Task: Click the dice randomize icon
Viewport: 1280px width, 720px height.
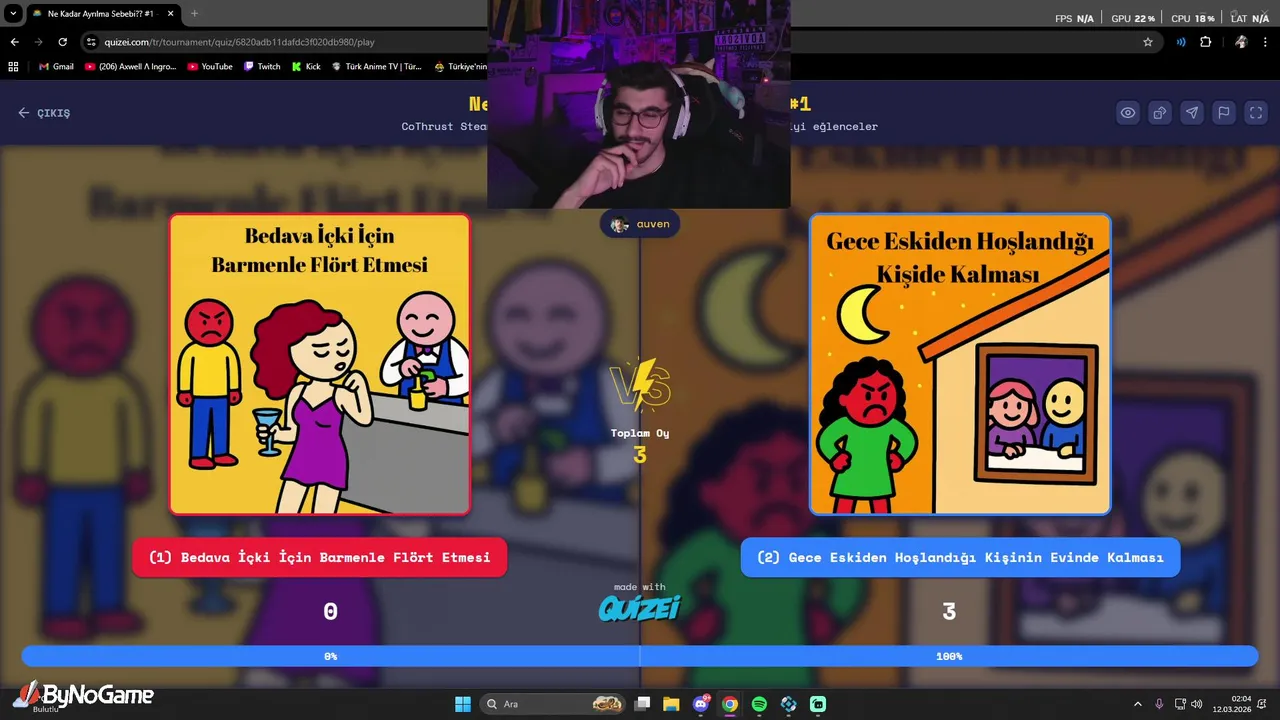Action: [1160, 113]
